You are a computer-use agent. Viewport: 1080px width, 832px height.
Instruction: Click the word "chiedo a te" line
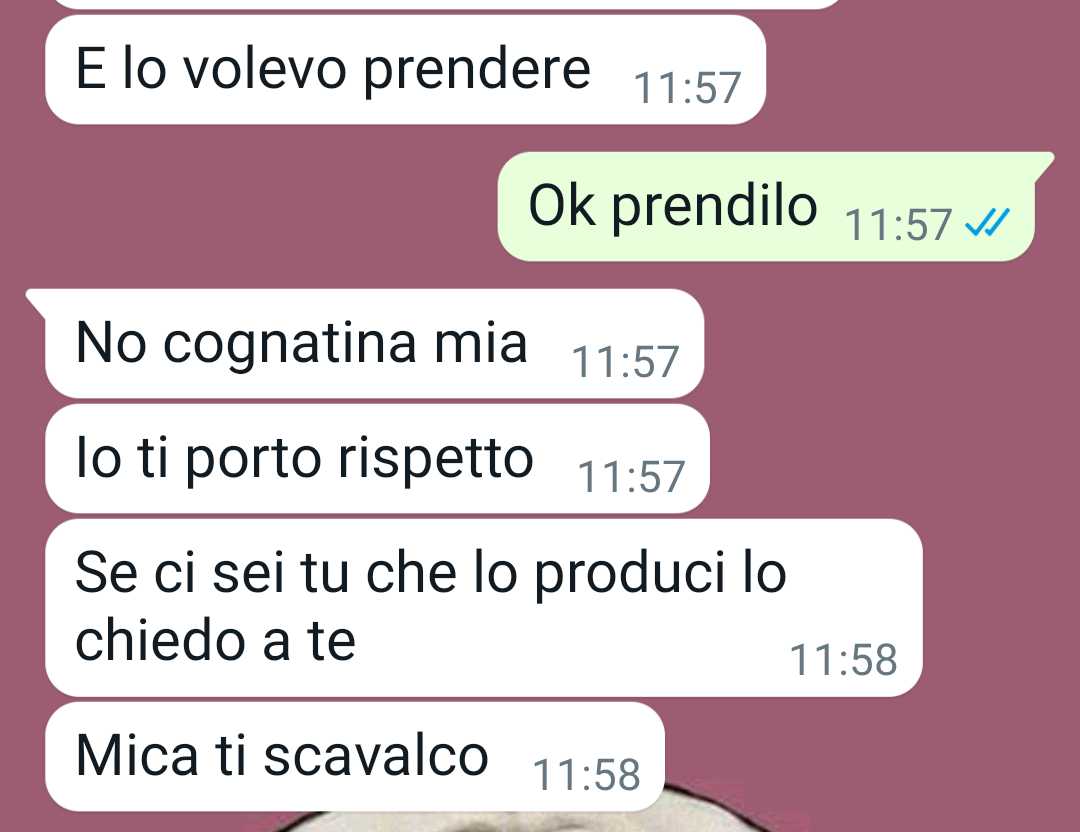[215, 641]
